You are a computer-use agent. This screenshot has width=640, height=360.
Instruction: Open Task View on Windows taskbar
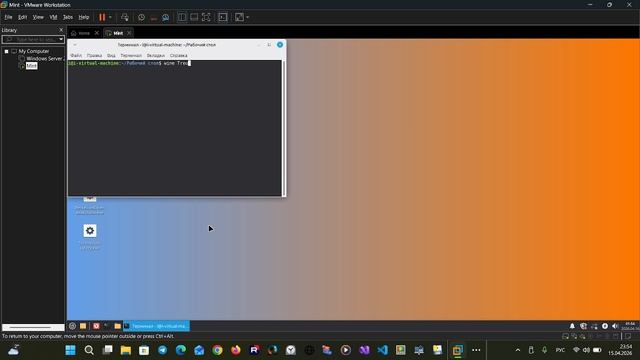tap(107, 350)
